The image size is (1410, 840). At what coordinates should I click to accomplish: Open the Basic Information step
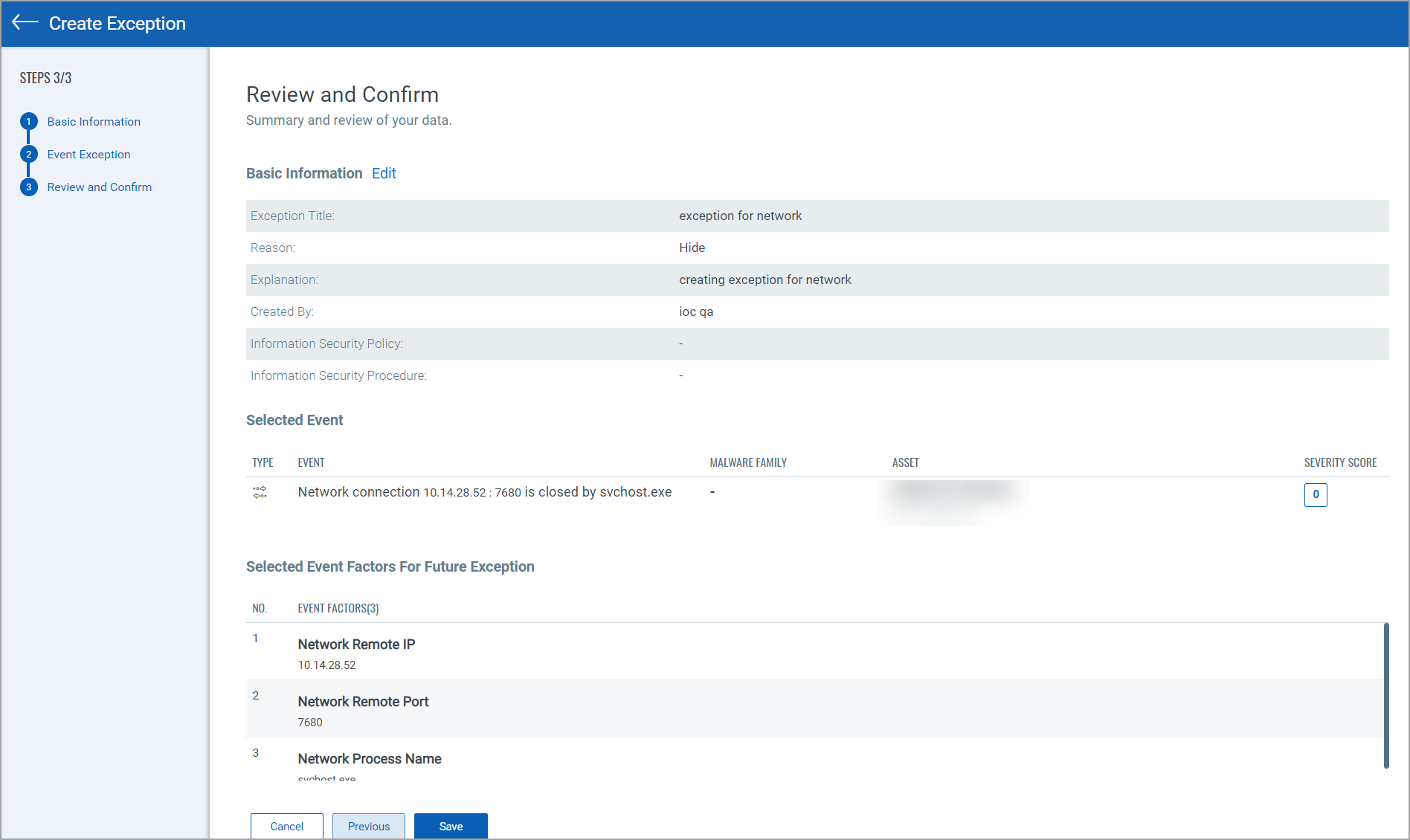point(94,121)
